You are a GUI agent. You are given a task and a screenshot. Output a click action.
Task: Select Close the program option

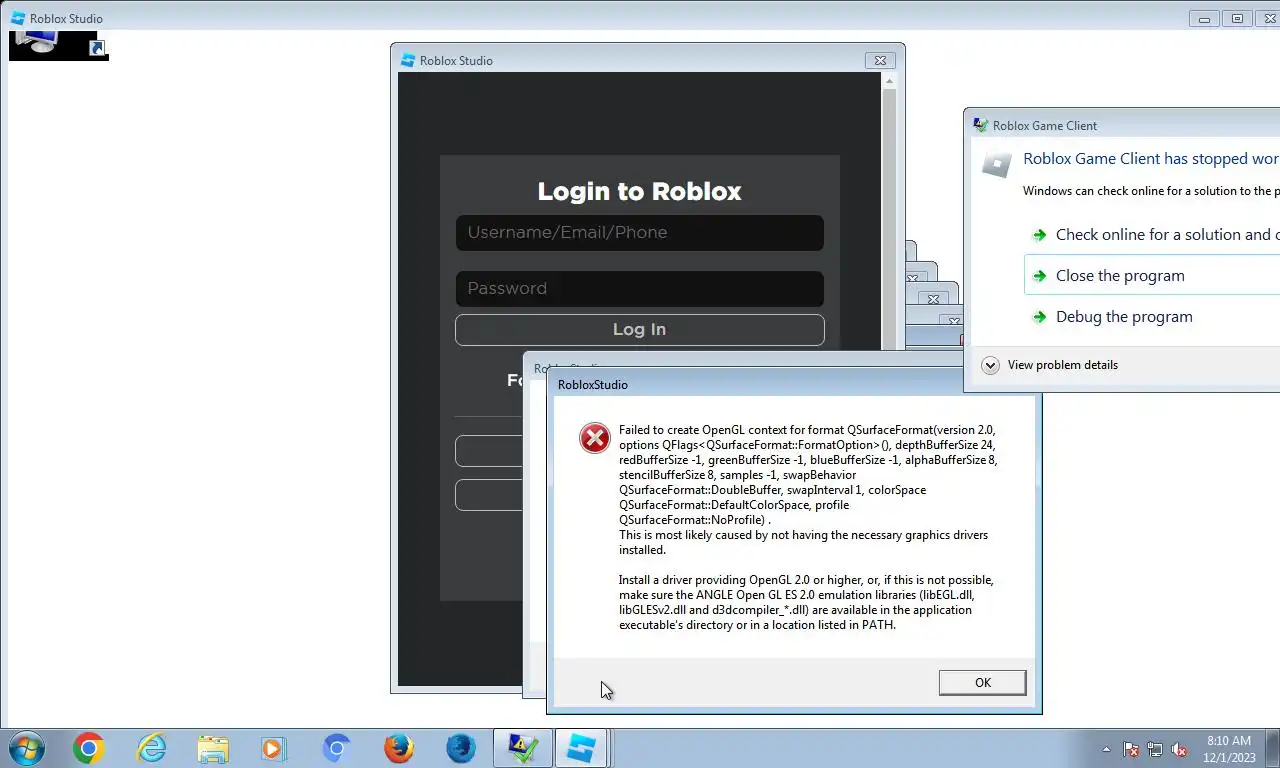1152,275
